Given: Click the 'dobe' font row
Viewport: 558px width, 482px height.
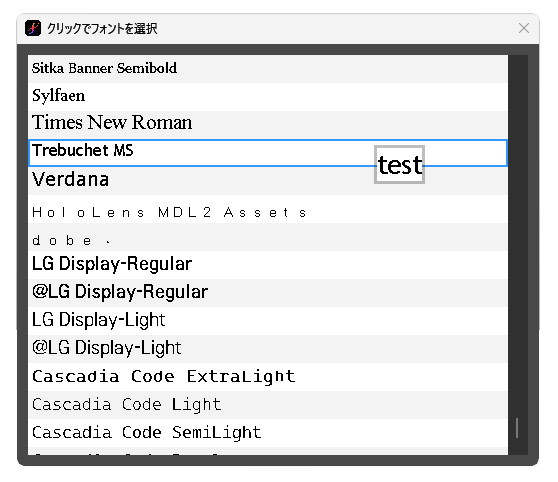Looking at the screenshot, I should (268, 237).
